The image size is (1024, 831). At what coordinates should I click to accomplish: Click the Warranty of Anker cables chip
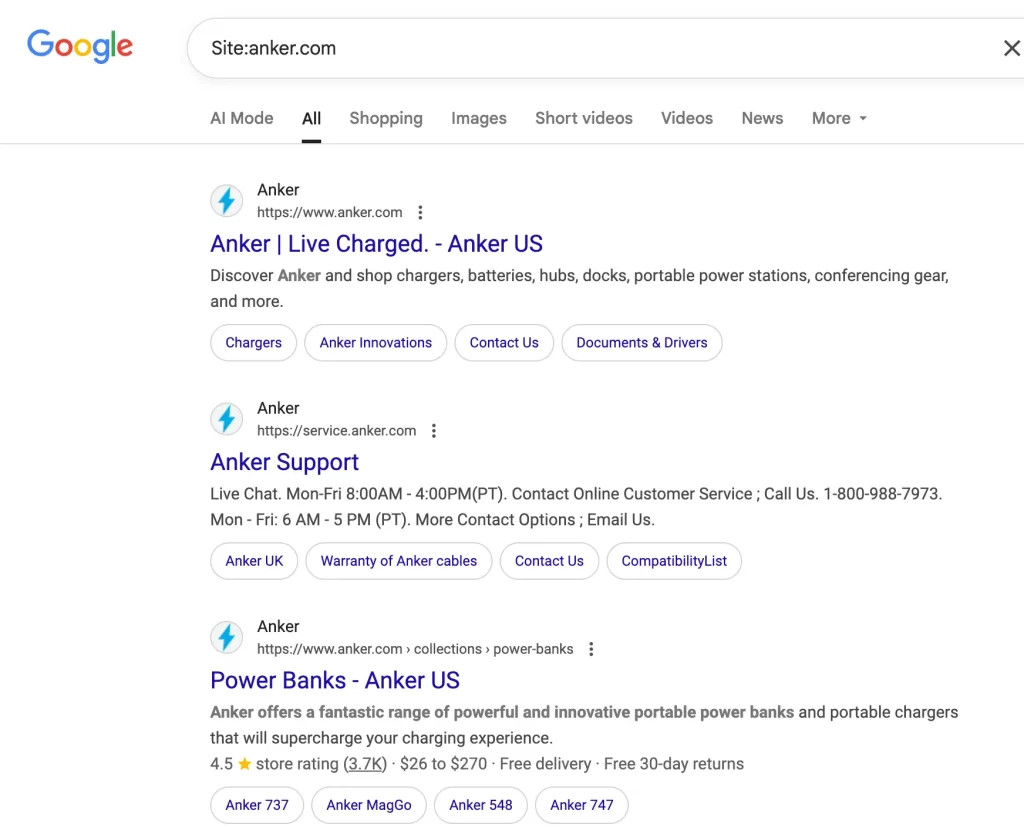[x=399, y=561]
